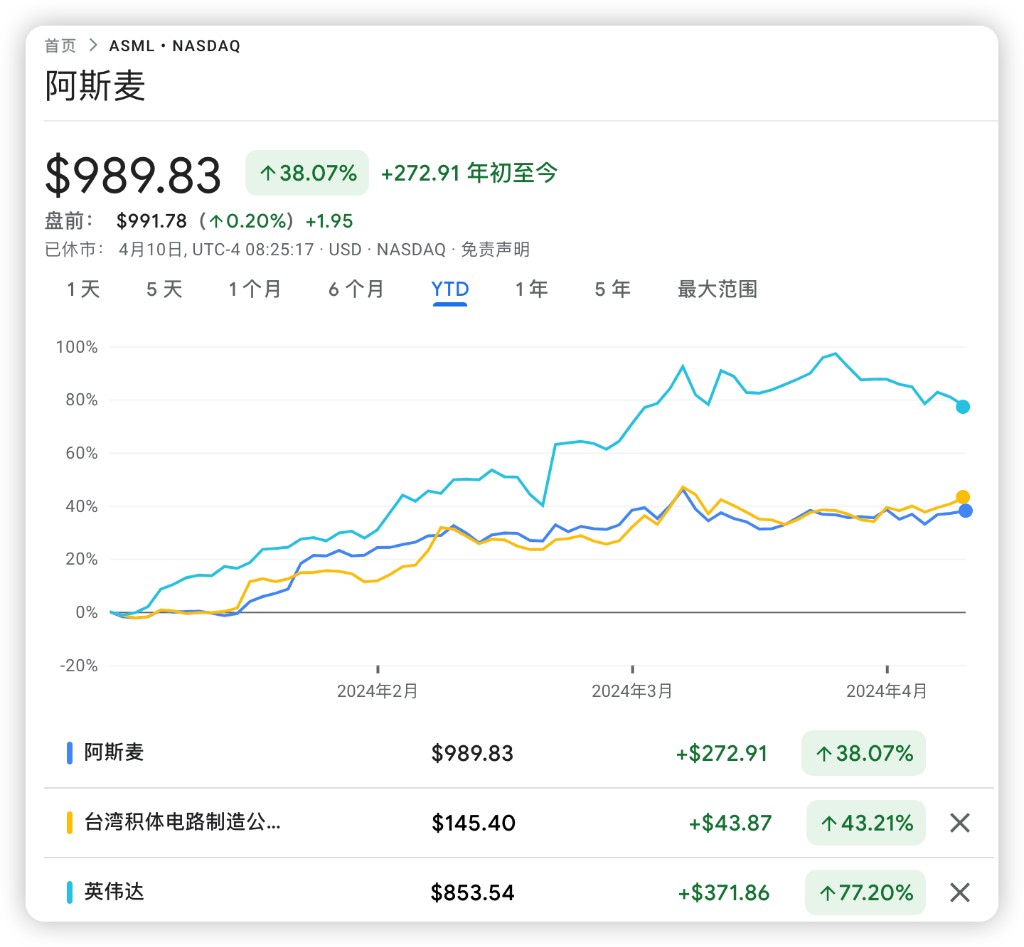Click the +$272.91 change in 阿斯麦 row

722,754
